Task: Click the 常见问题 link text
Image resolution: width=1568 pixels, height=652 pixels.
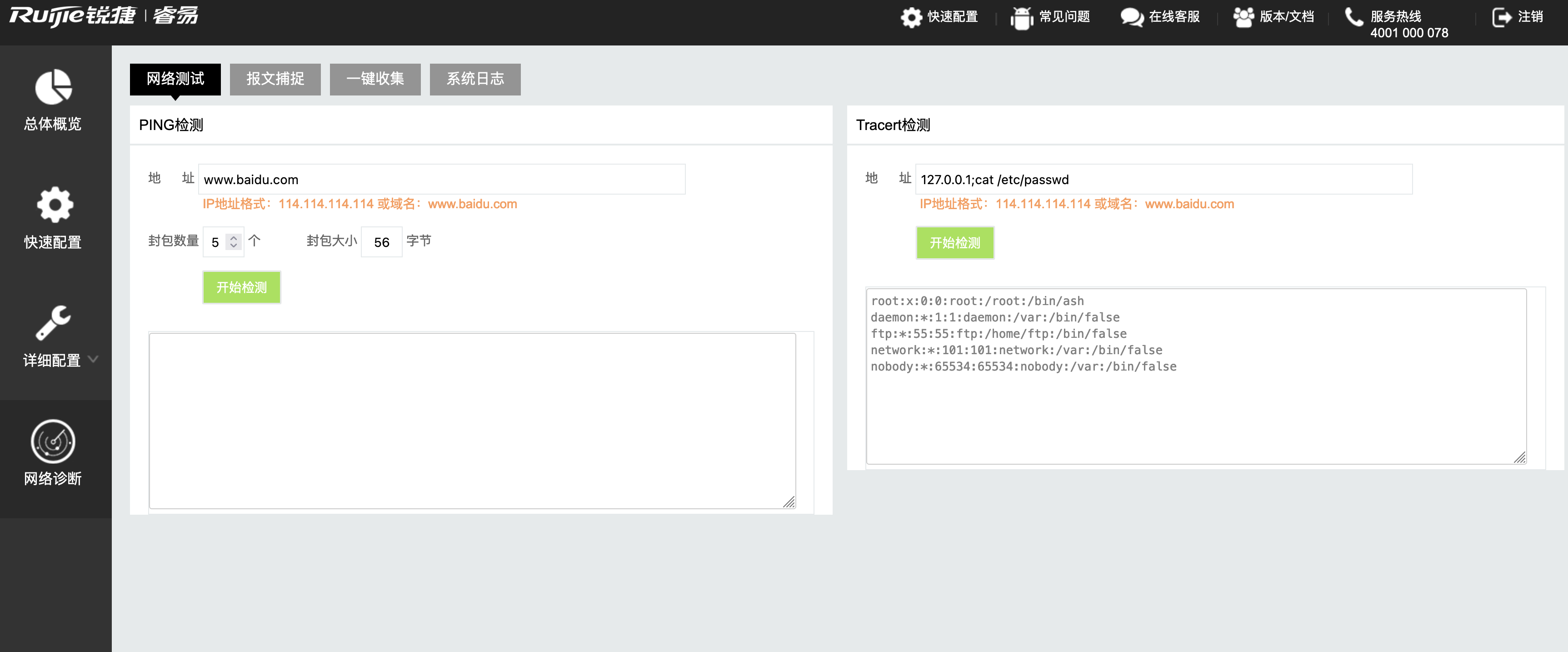Action: pyautogui.click(x=1064, y=16)
